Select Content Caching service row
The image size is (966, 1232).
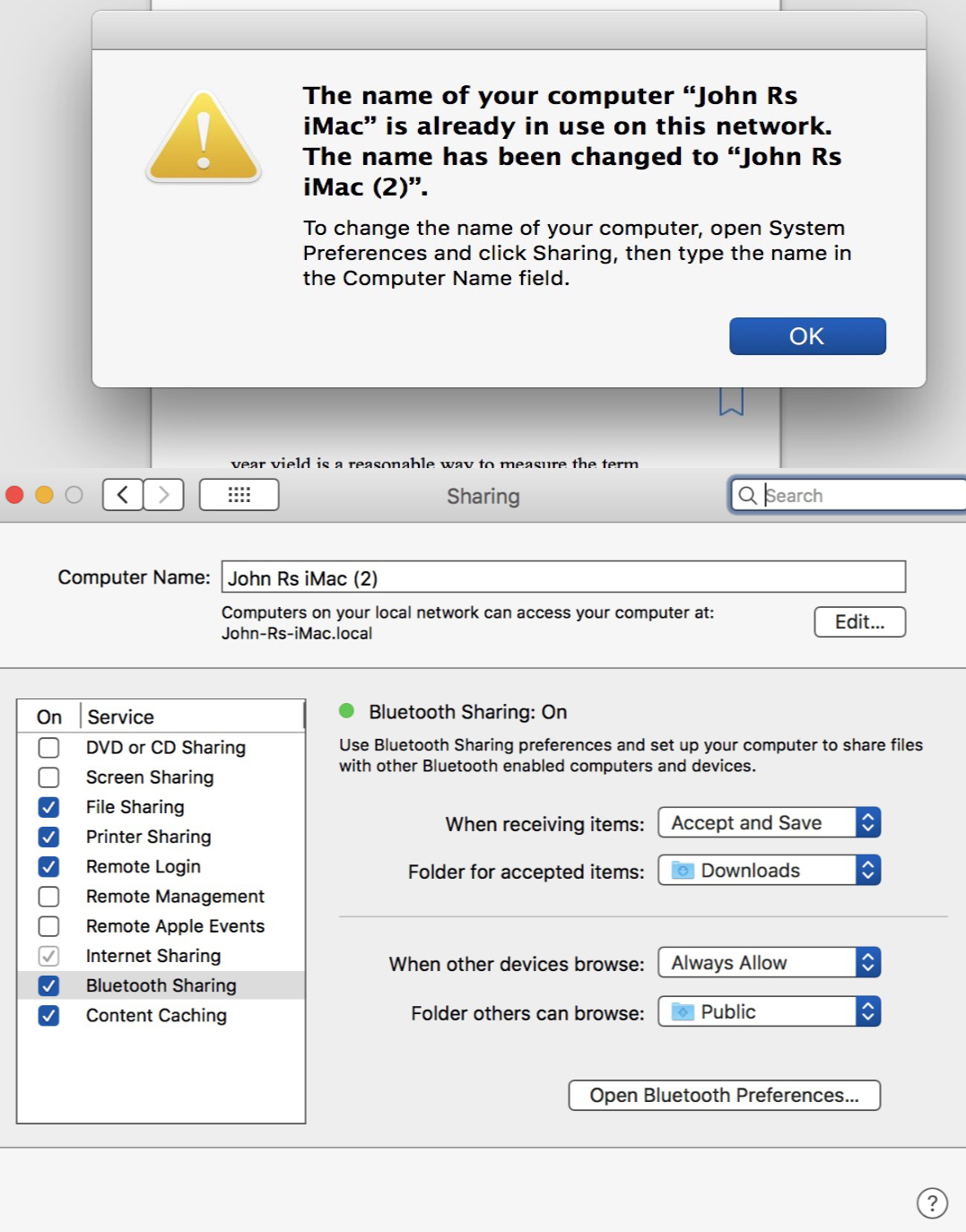click(x=161, y=1015)
